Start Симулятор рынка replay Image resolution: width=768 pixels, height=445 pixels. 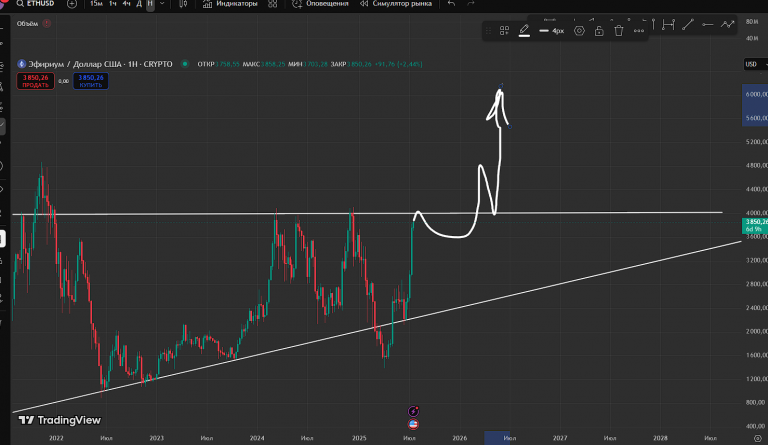[x=396, y=3]
